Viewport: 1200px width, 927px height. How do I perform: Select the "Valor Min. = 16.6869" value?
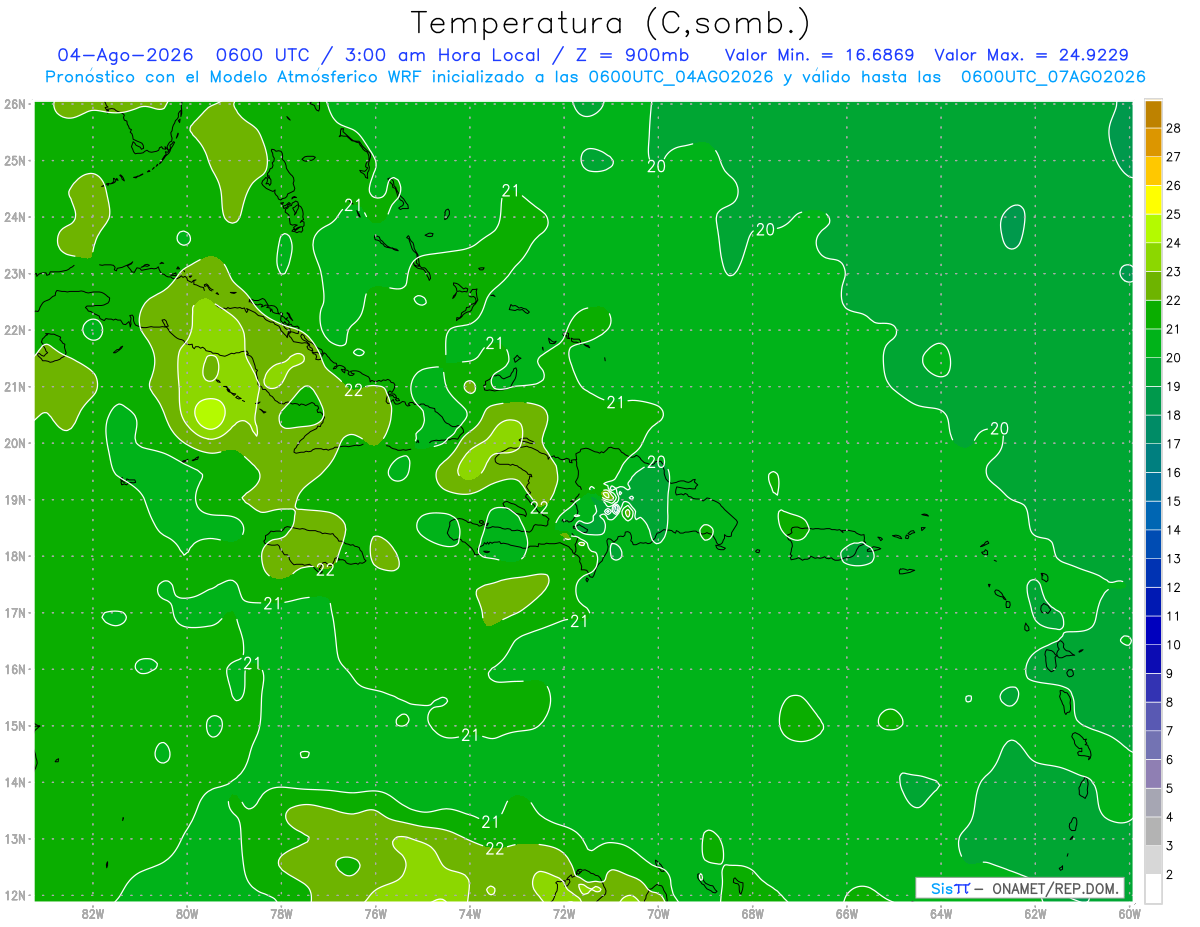click(x=819, y=55)
